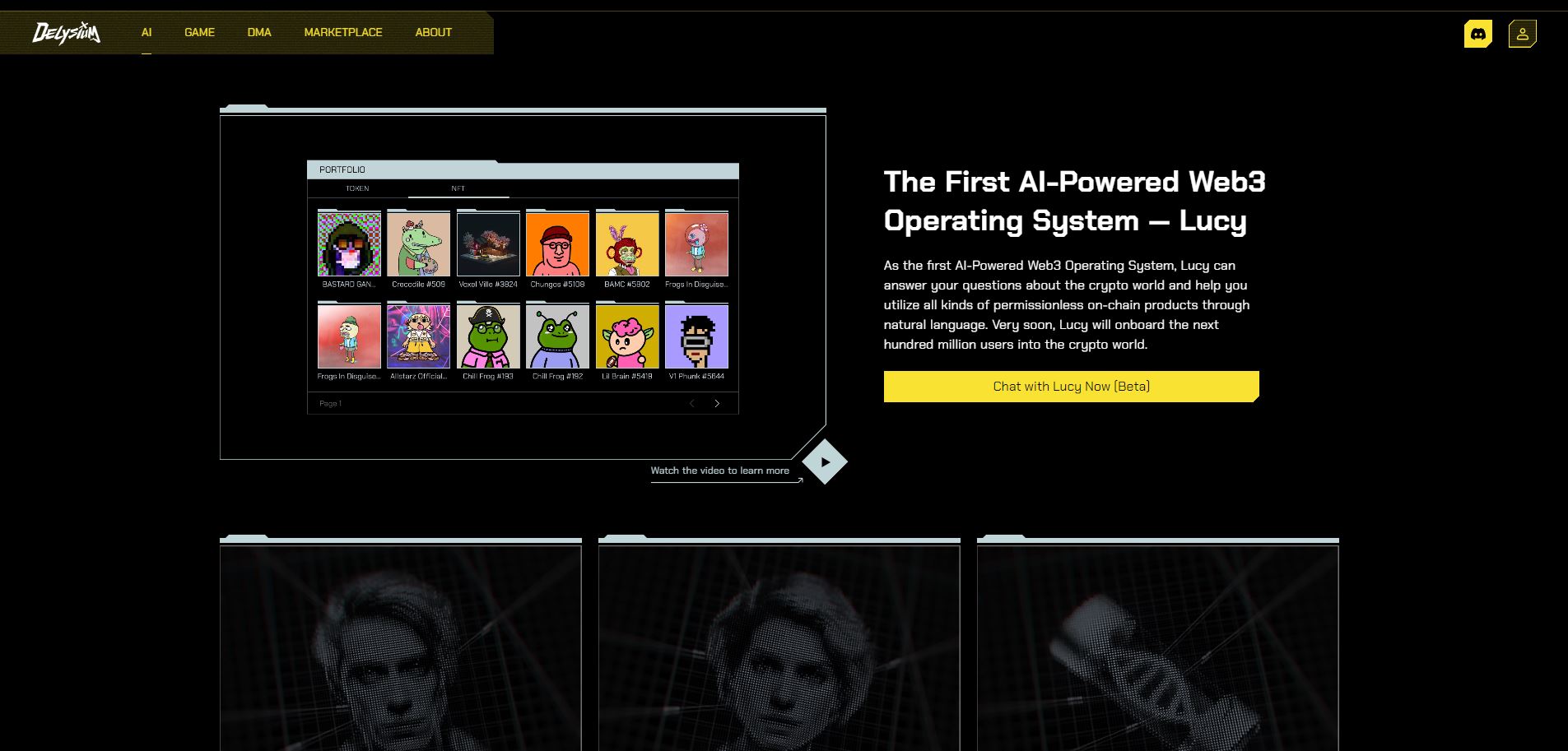Switch to the NFT tab

click(x=458, y=188)
